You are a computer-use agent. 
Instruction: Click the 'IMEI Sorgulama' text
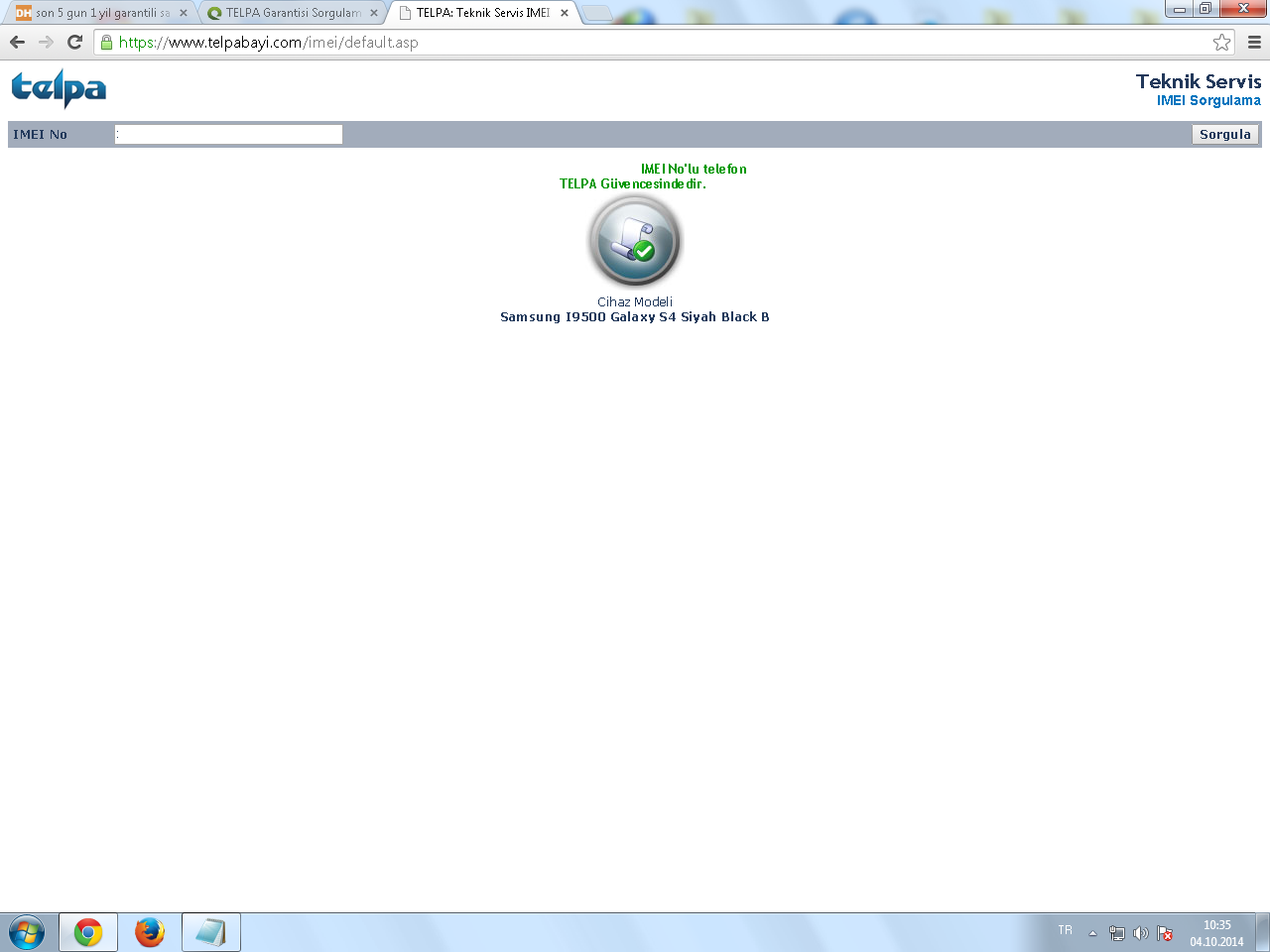1208,100
